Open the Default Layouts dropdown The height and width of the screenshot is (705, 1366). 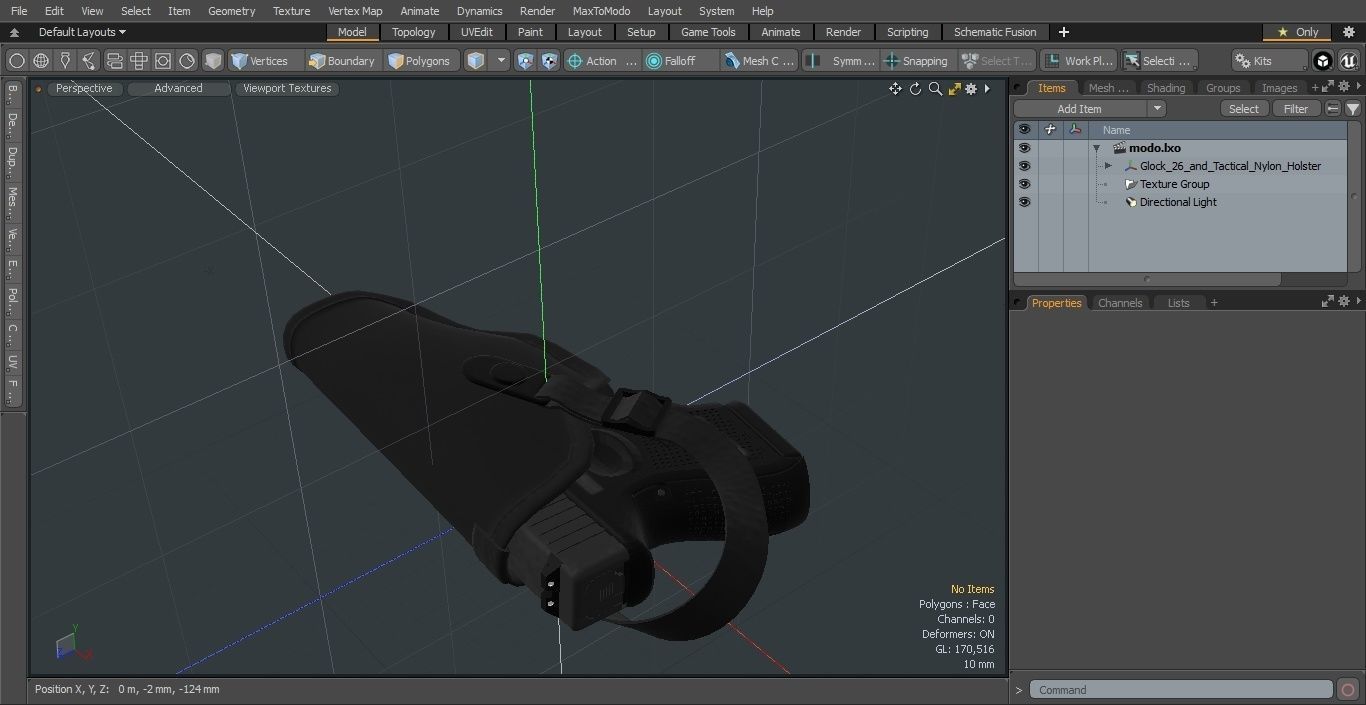point(82,32)
